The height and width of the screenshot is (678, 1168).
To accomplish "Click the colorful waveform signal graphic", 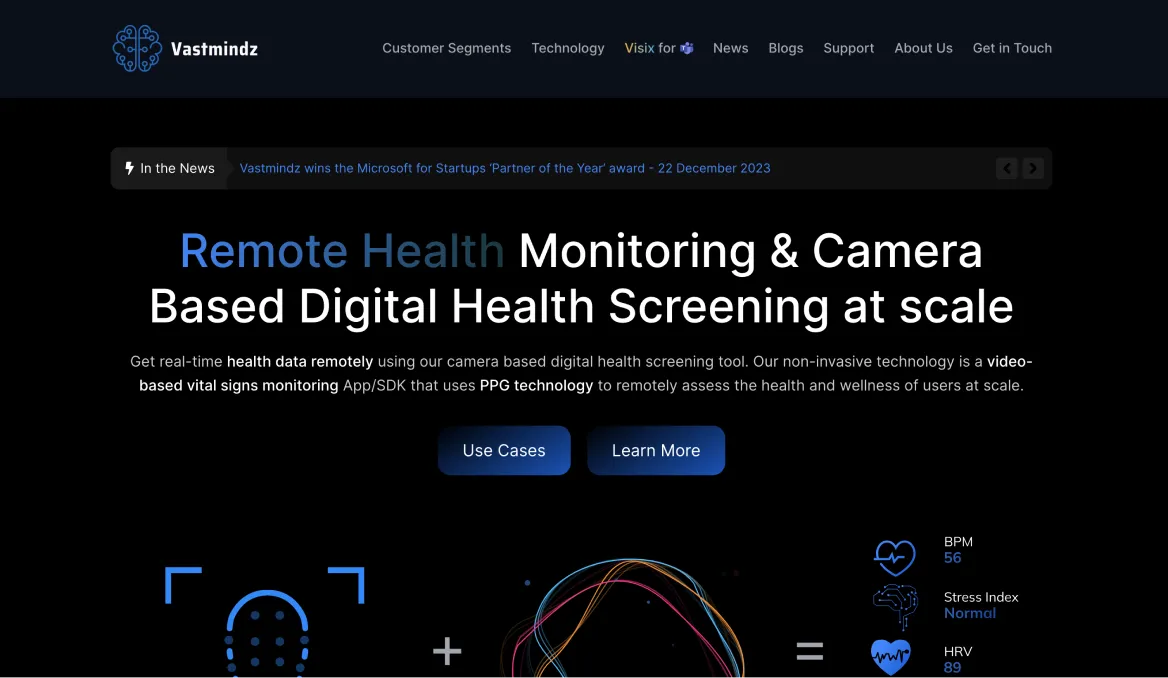I will 624,618.
